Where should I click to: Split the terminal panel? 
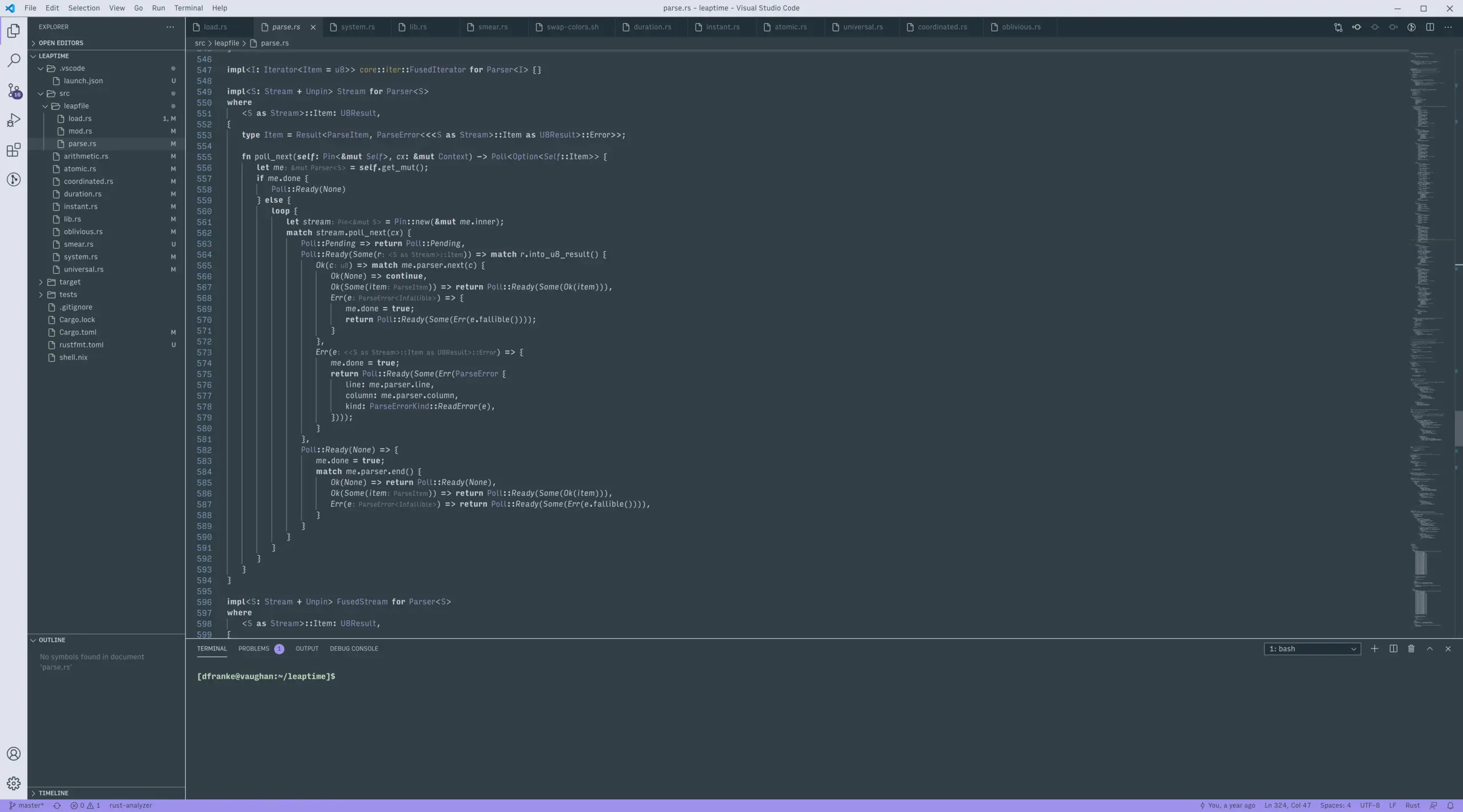[x=1393, y=649]
